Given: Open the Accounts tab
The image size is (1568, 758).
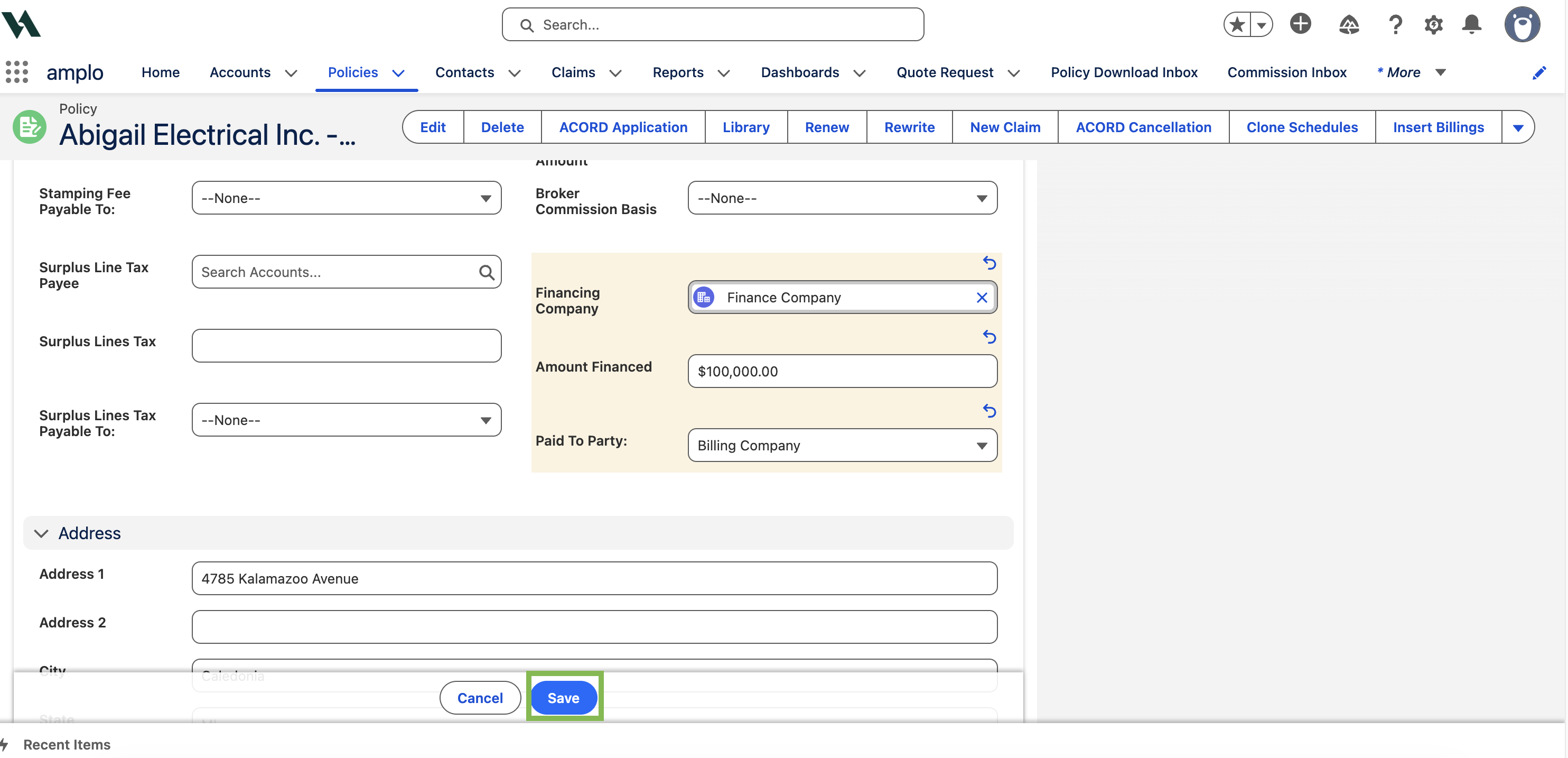Looking at the screenshot, I should click(240, 72).
